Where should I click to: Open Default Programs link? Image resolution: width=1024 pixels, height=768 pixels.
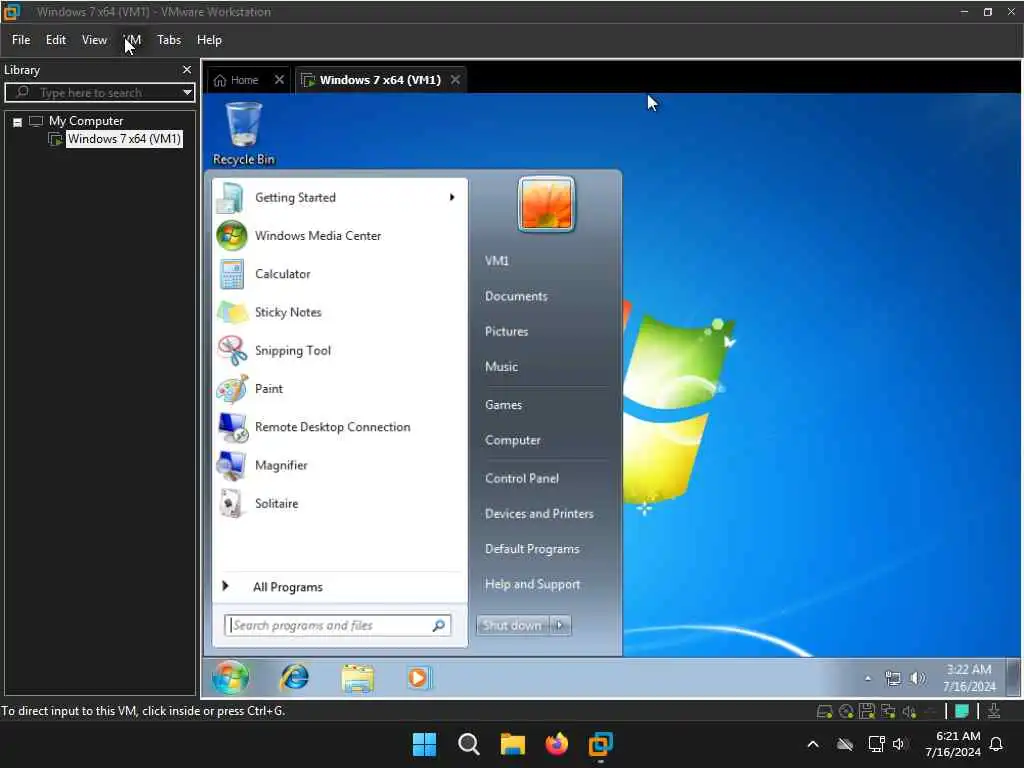click(x=532, y=549)
